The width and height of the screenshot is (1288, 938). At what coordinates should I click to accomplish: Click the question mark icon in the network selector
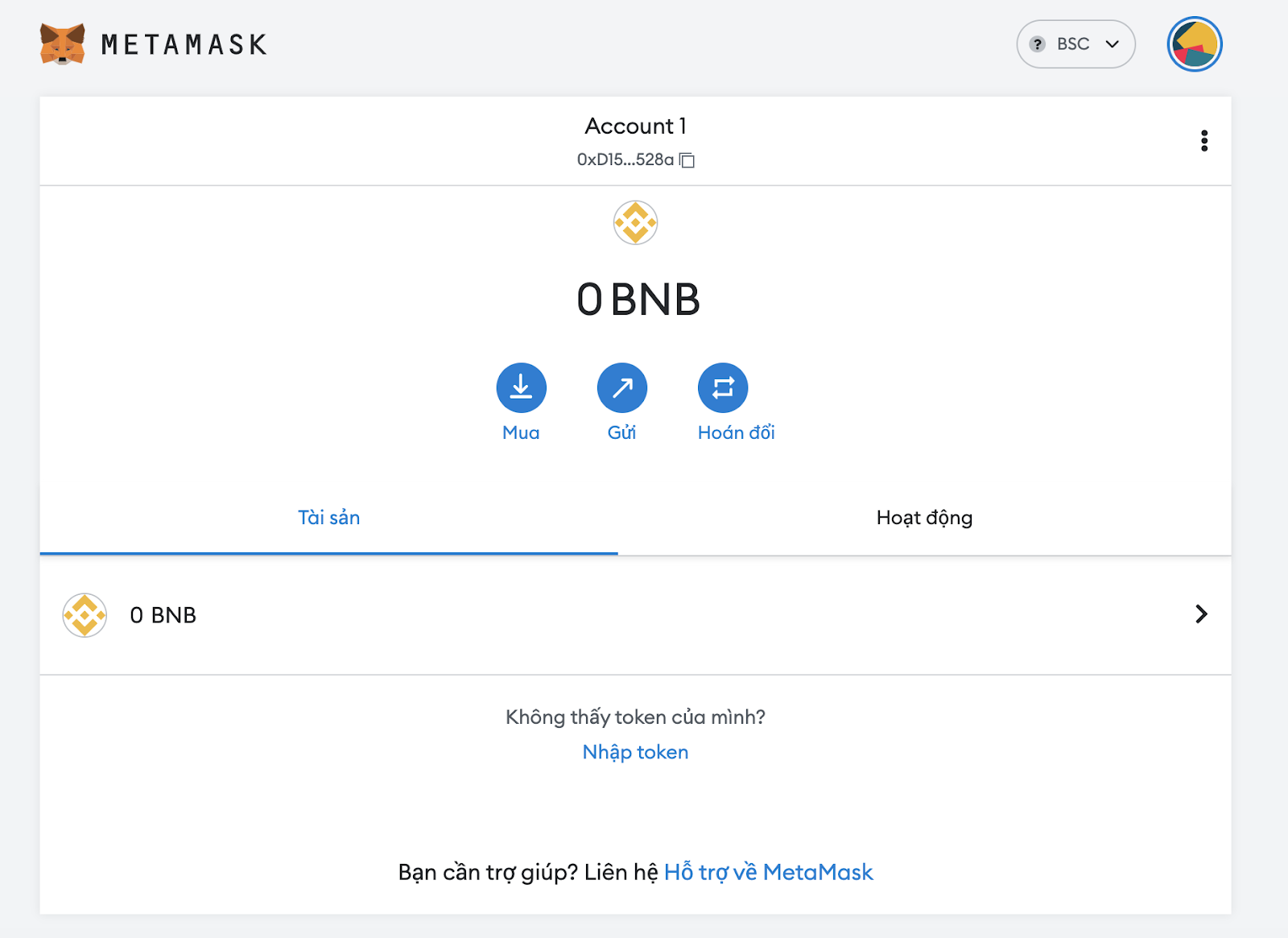1038,44
